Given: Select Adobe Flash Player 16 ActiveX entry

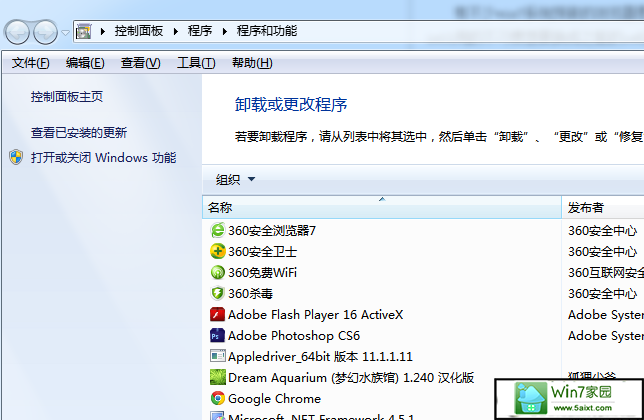Looking at the screenshot, I should coord(315,315).
